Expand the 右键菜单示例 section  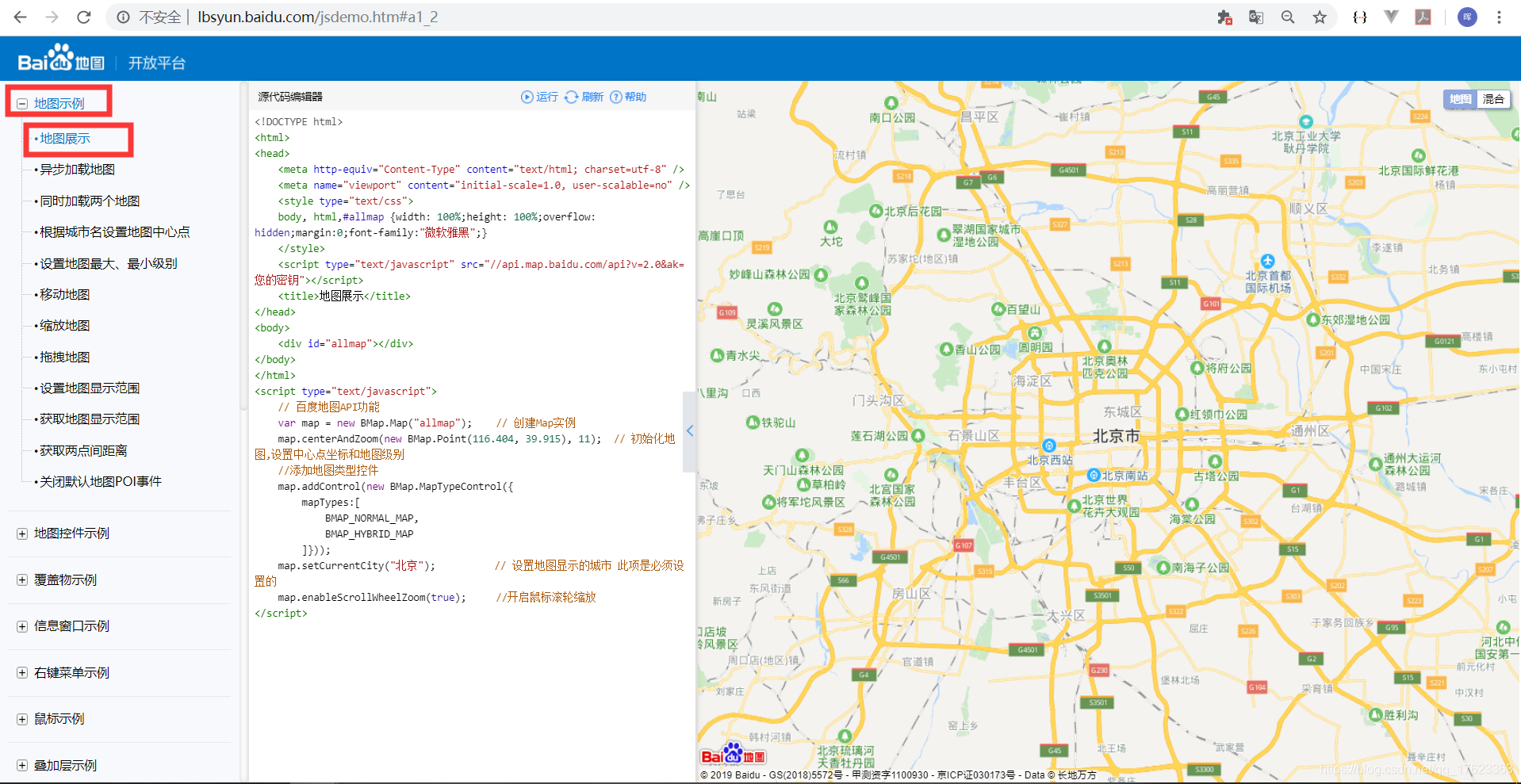(22, 672)
